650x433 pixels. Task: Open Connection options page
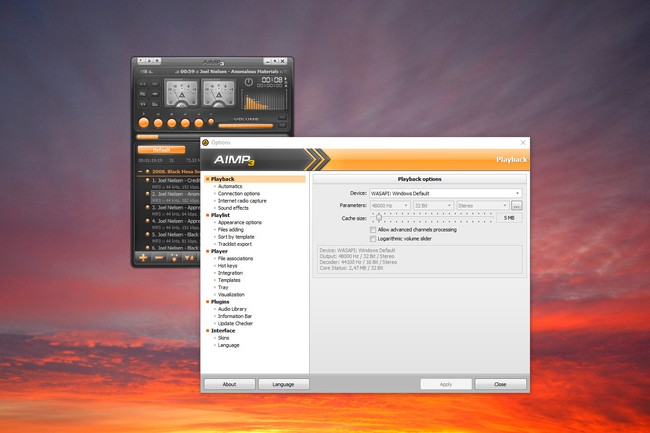tap(239, 194)
